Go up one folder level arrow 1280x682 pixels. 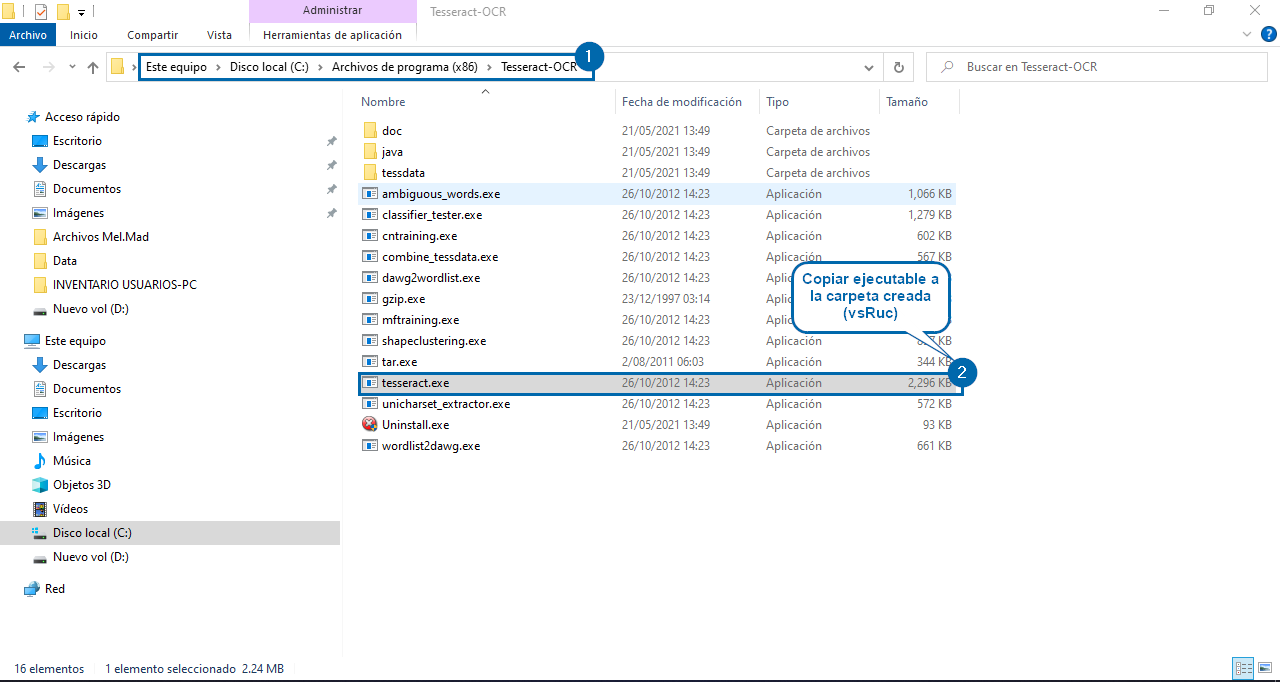pyautogui.click(x=93, y=67)
